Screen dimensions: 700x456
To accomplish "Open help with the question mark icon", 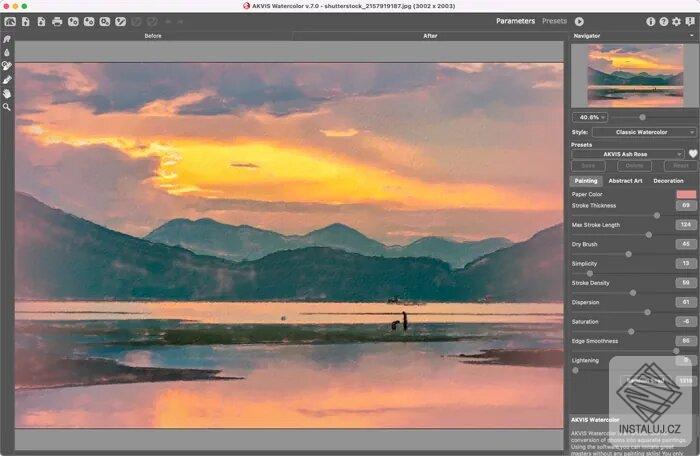I will (664, 21).
